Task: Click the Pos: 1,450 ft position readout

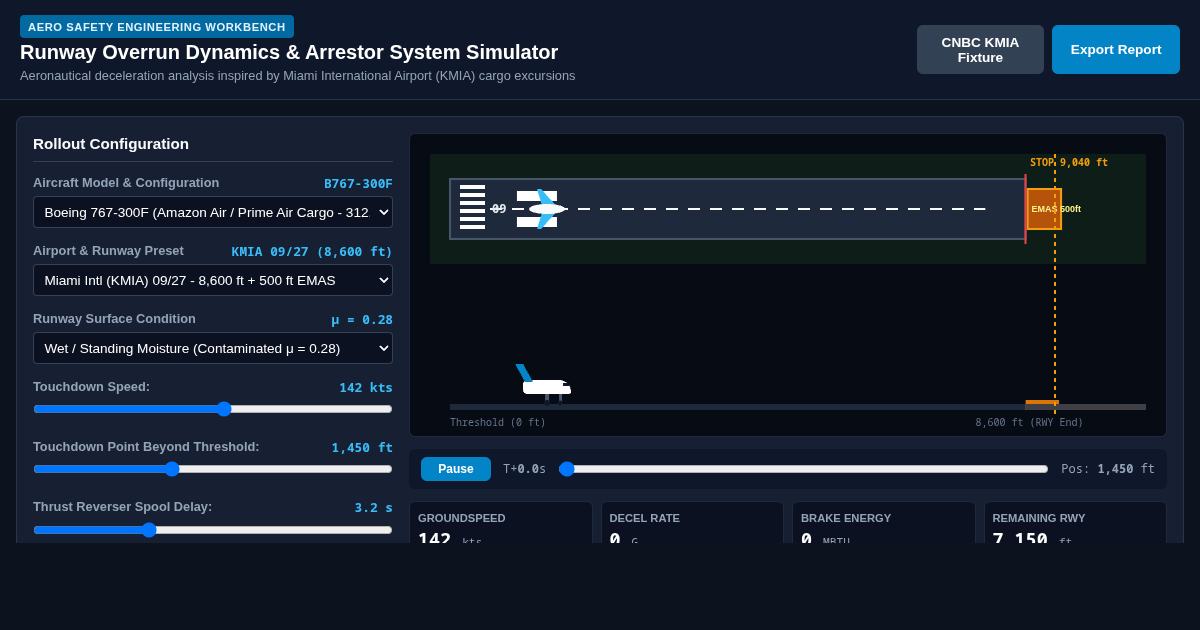Action: (x=1108, y=469)
